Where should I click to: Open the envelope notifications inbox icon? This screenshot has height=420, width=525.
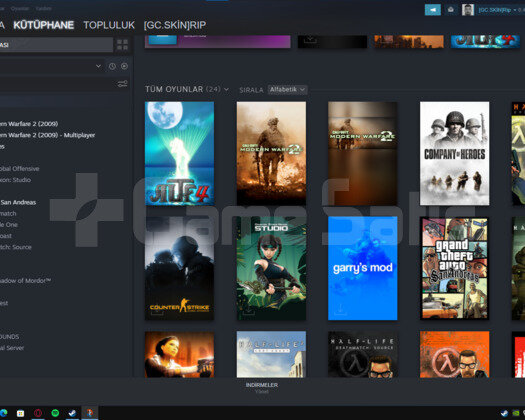[451, 10]
